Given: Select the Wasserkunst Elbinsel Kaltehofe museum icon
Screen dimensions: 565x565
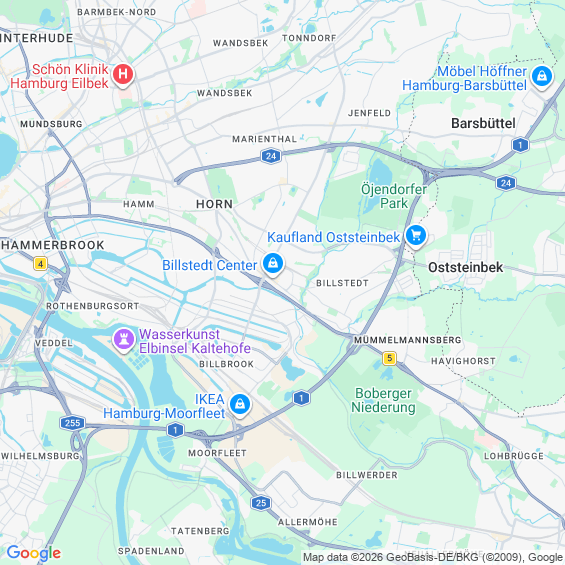Looking at the screenshot, I should point(124,339).
